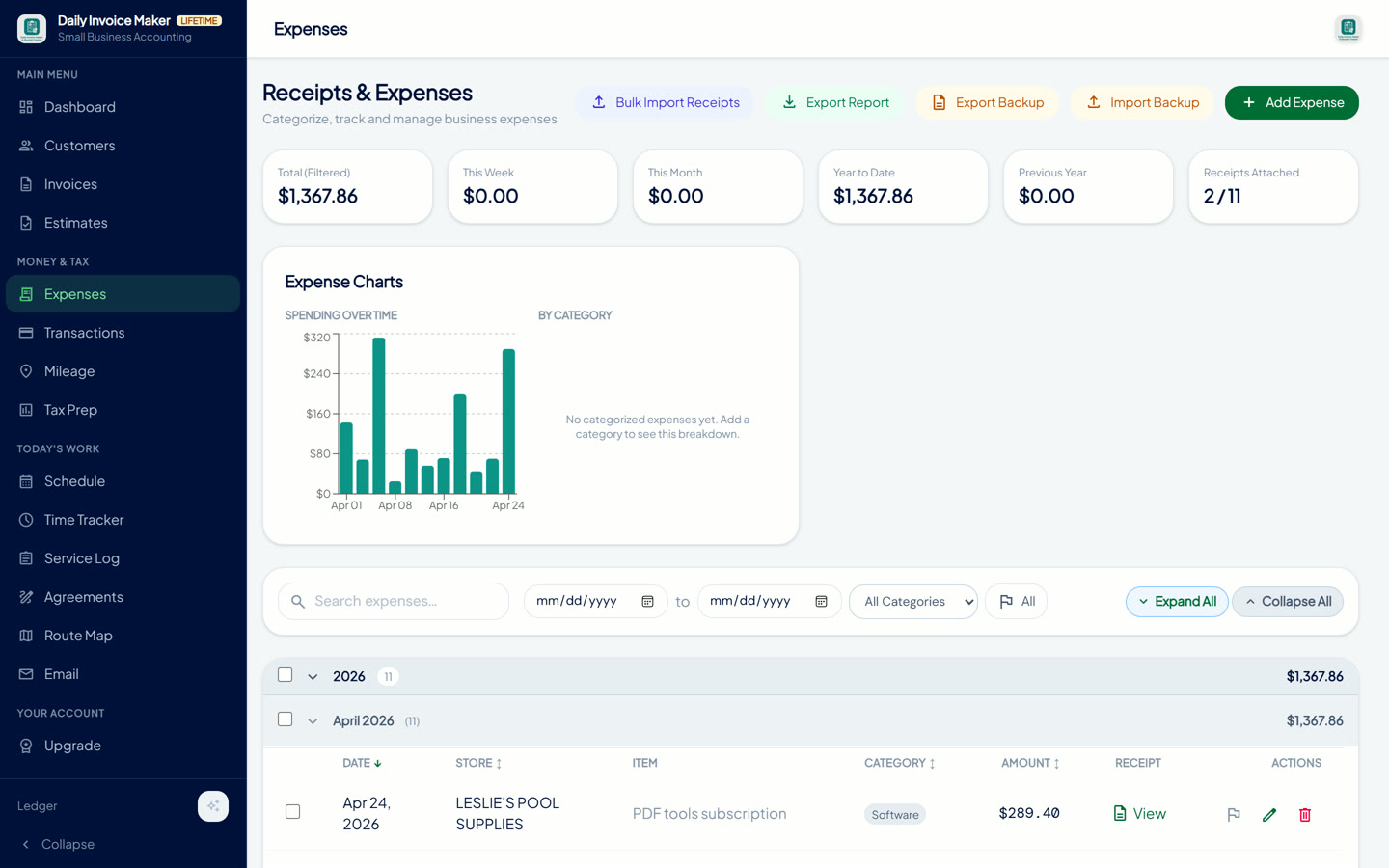This screenshot has width=1389, height=868.
Task: Open the calendar picker on the end date field
Action: pyautogui.click(x=822, y=601)
